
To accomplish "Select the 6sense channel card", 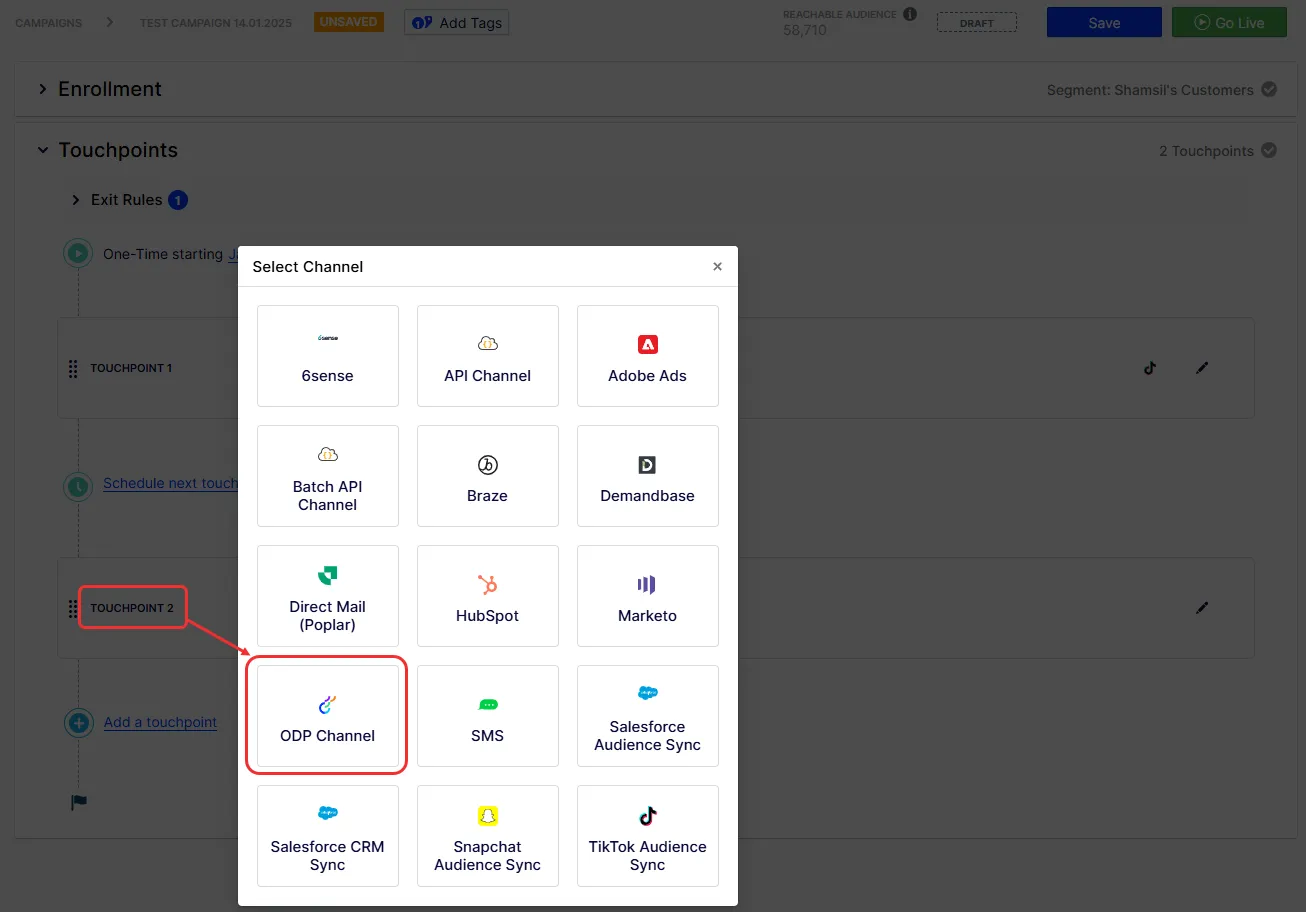I will pos(328,356).
